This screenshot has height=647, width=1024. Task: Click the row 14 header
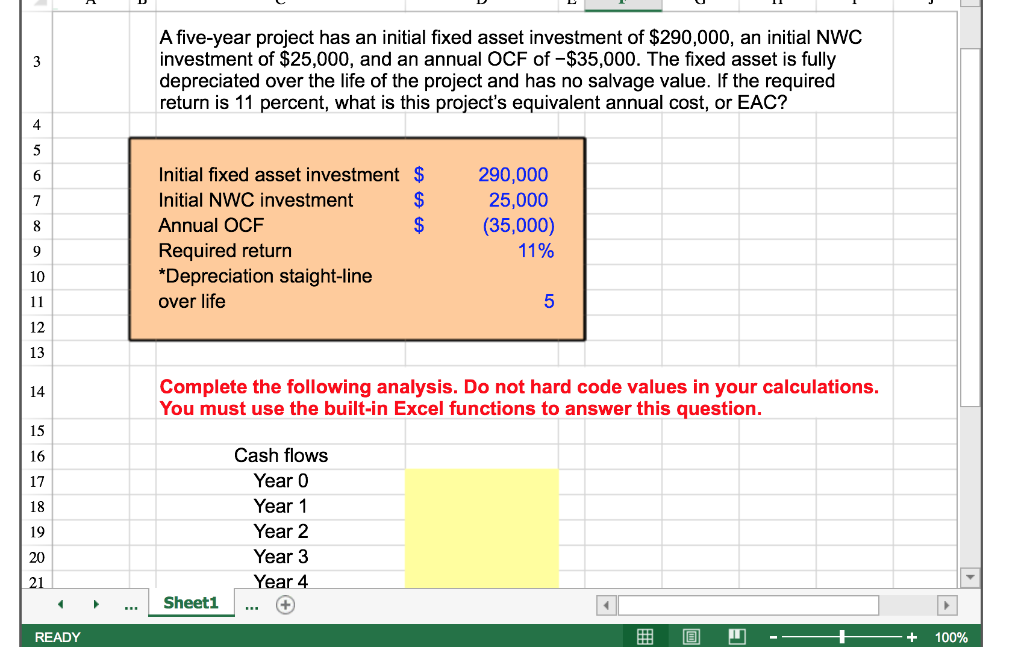coord(36,392)
